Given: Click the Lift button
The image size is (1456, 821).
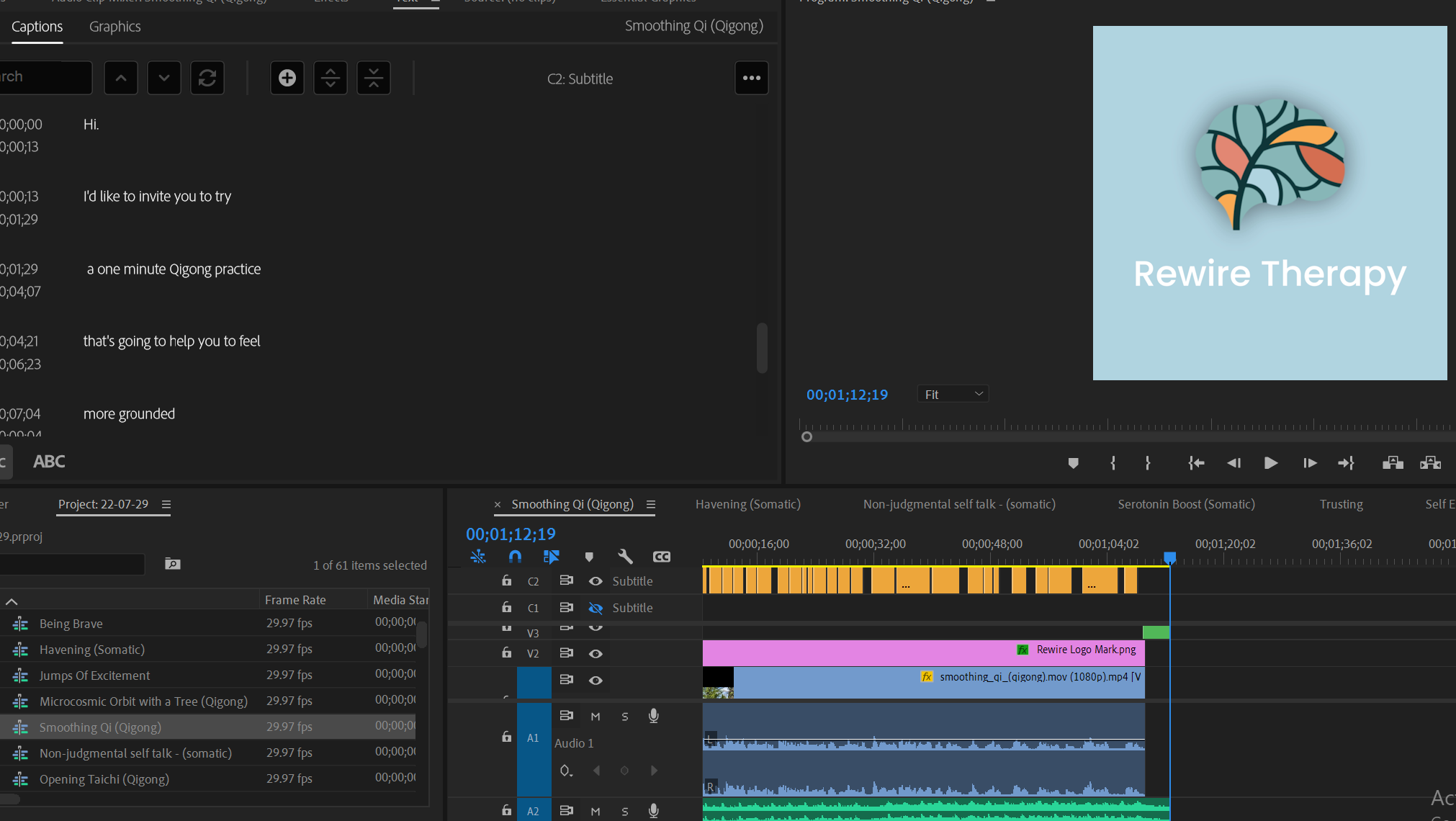Looking at the screenshot, I should [1393, 463].
